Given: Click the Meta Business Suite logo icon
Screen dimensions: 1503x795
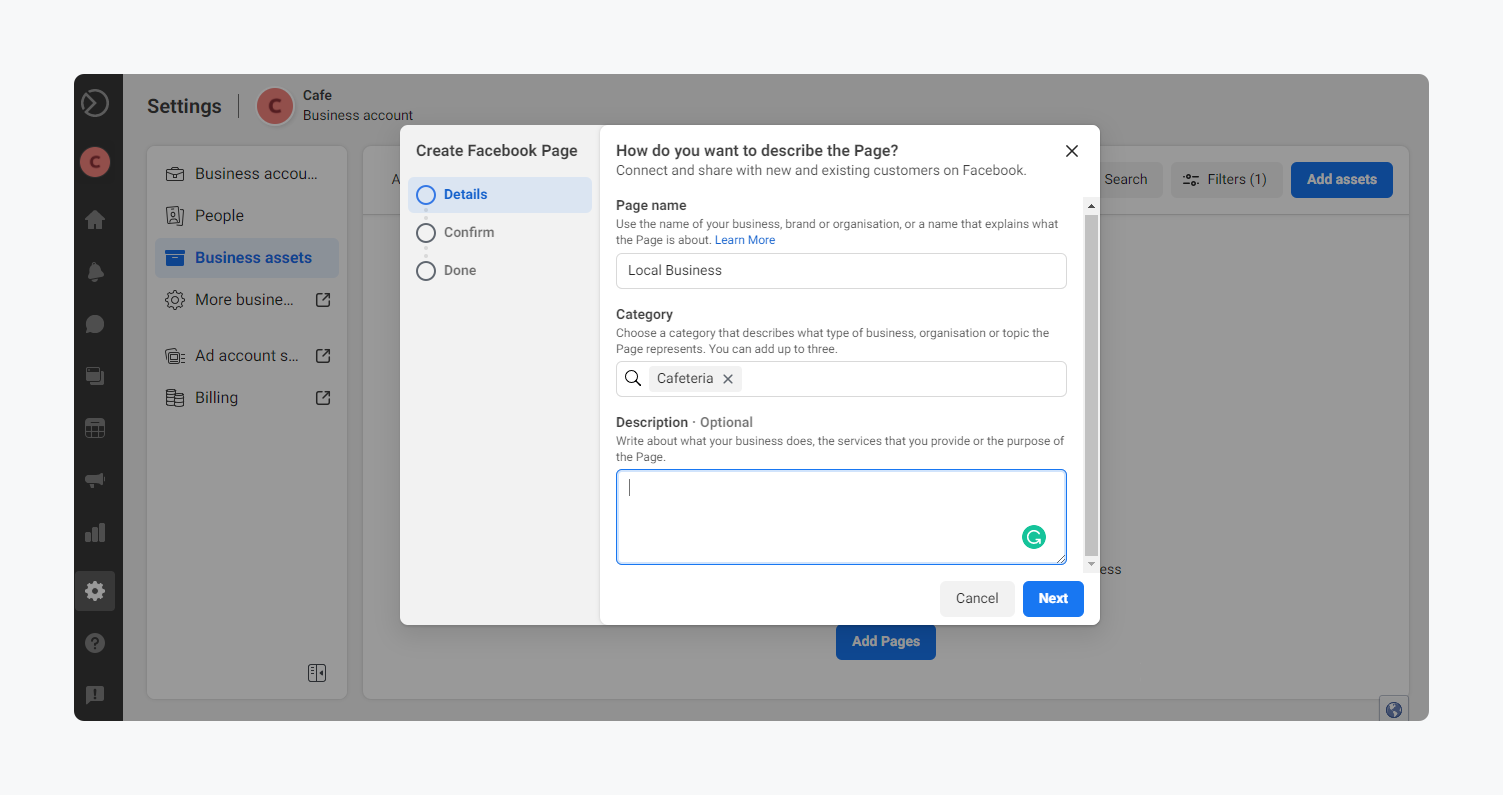Looking at the screenshot, I should point(95,103).
